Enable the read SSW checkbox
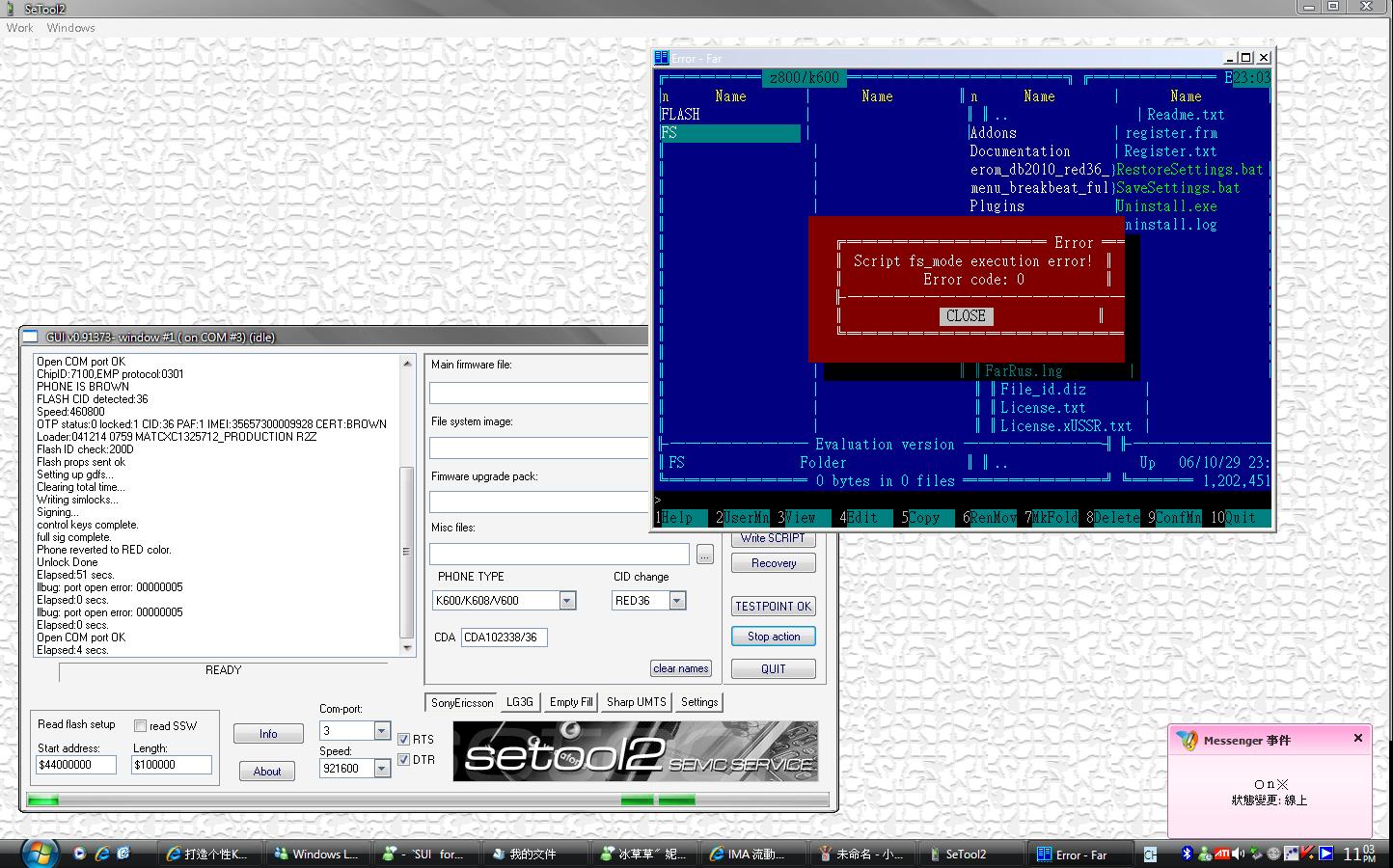 [141, 726]
